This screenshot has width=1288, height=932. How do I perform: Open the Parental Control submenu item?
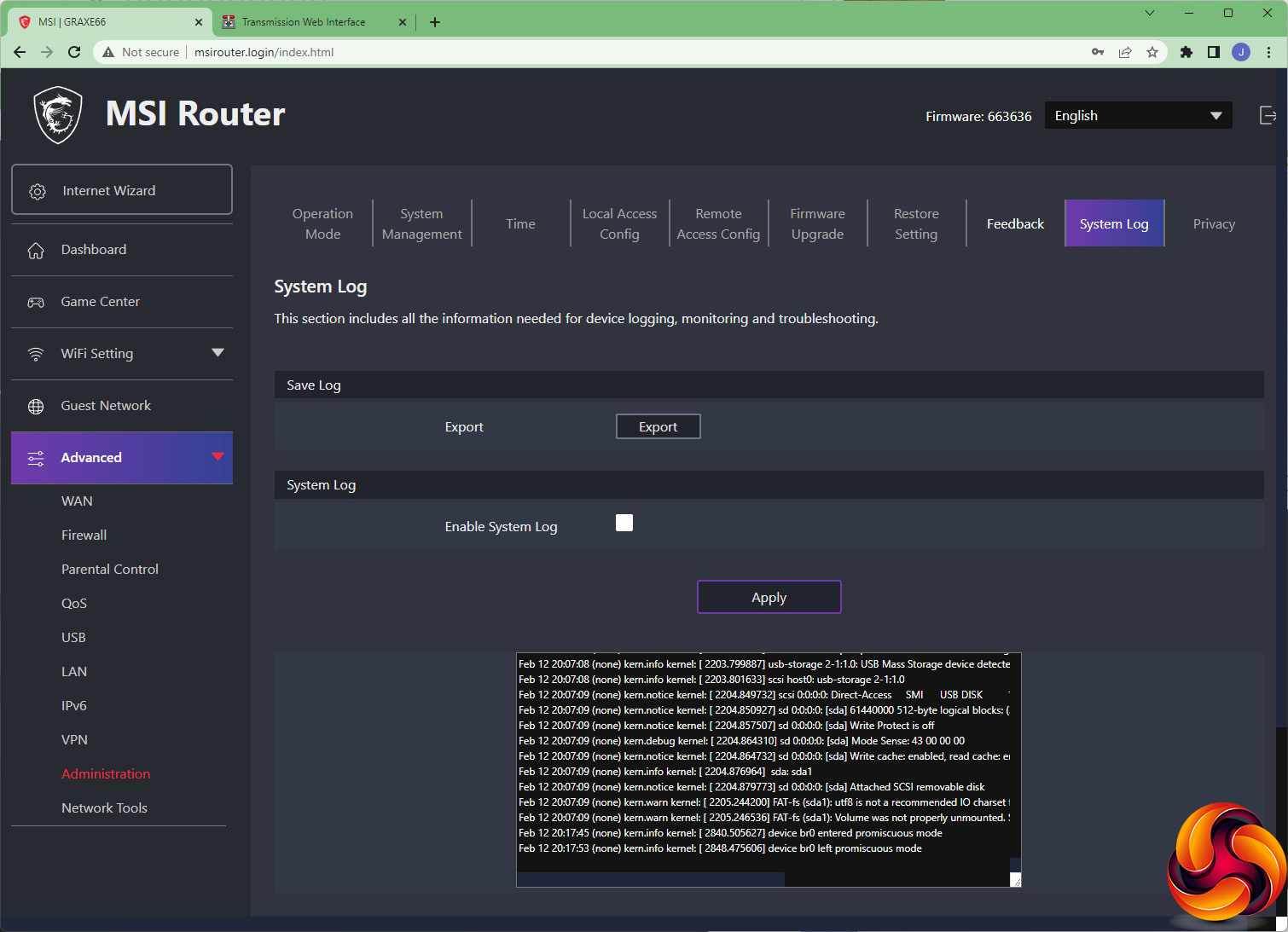click(x=110, y=570)
